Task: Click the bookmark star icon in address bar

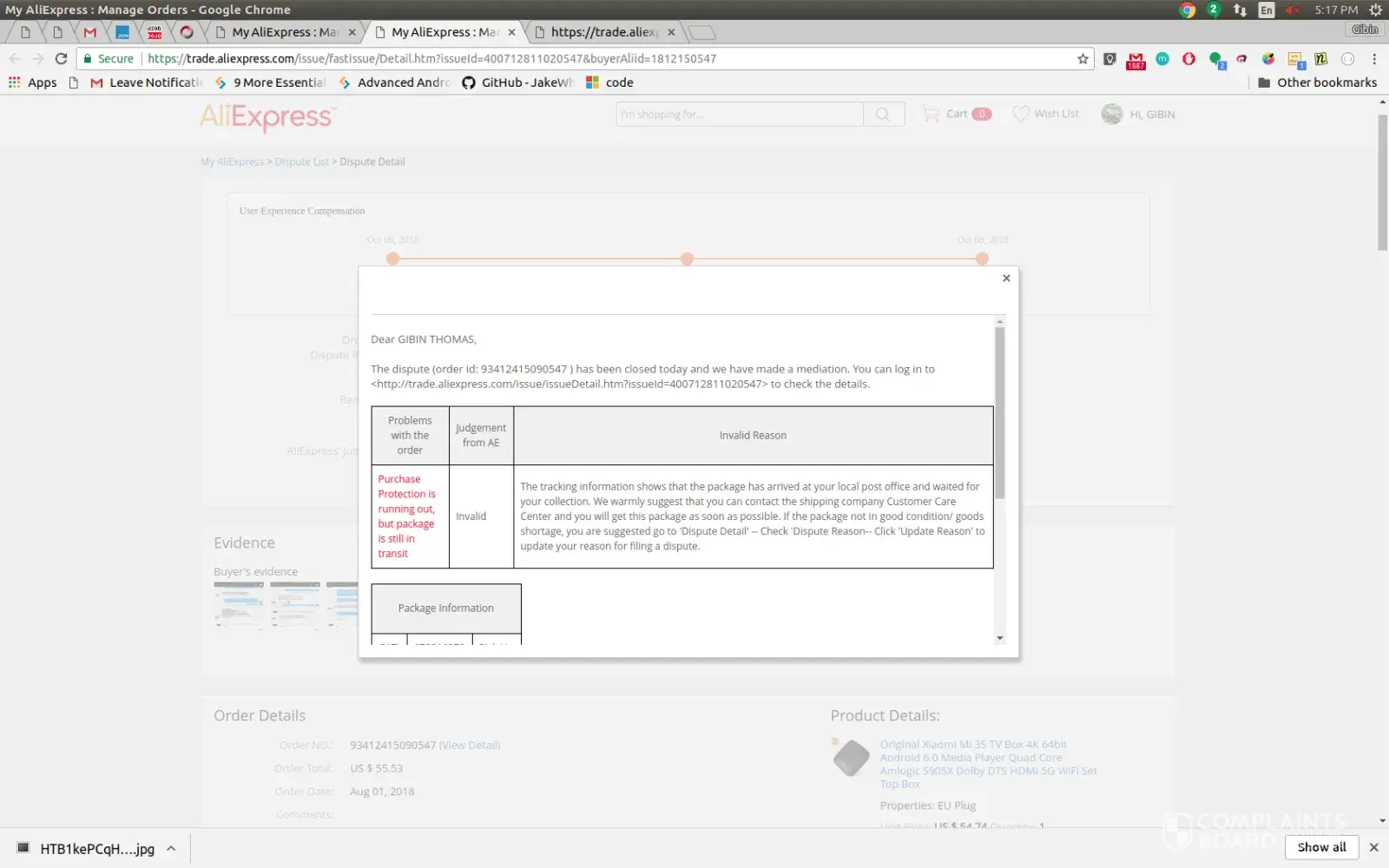Action: click(x=1083, y=59)
